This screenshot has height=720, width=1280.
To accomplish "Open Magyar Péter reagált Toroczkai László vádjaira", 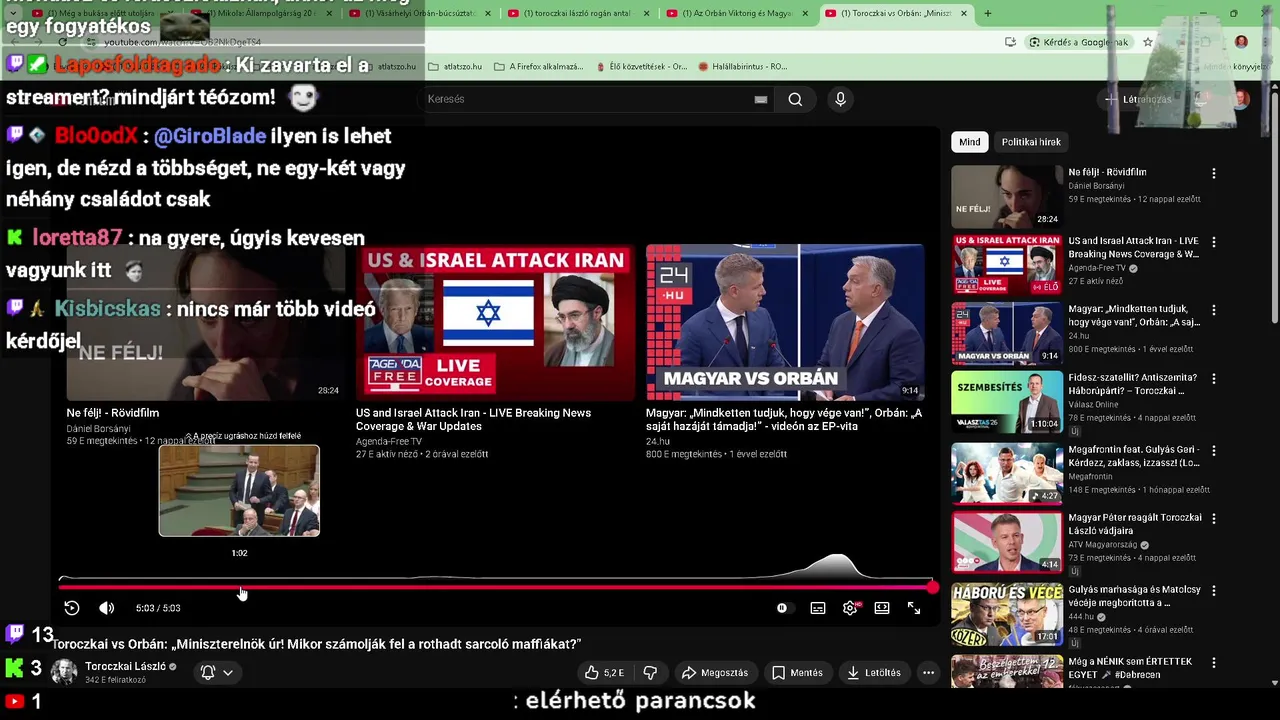I will [1134, 524].
